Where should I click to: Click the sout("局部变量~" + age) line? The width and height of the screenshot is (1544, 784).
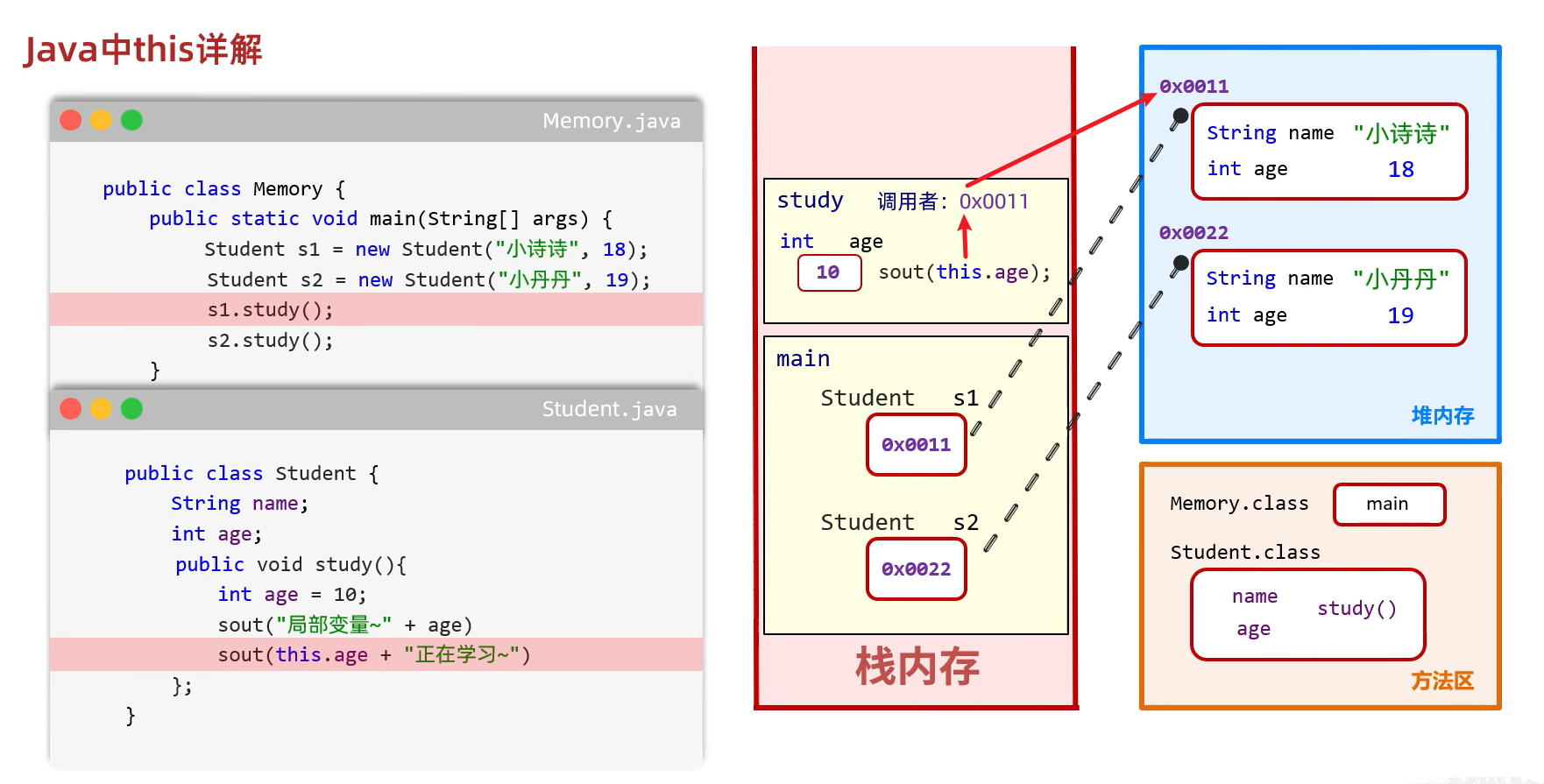coord(345,625)
